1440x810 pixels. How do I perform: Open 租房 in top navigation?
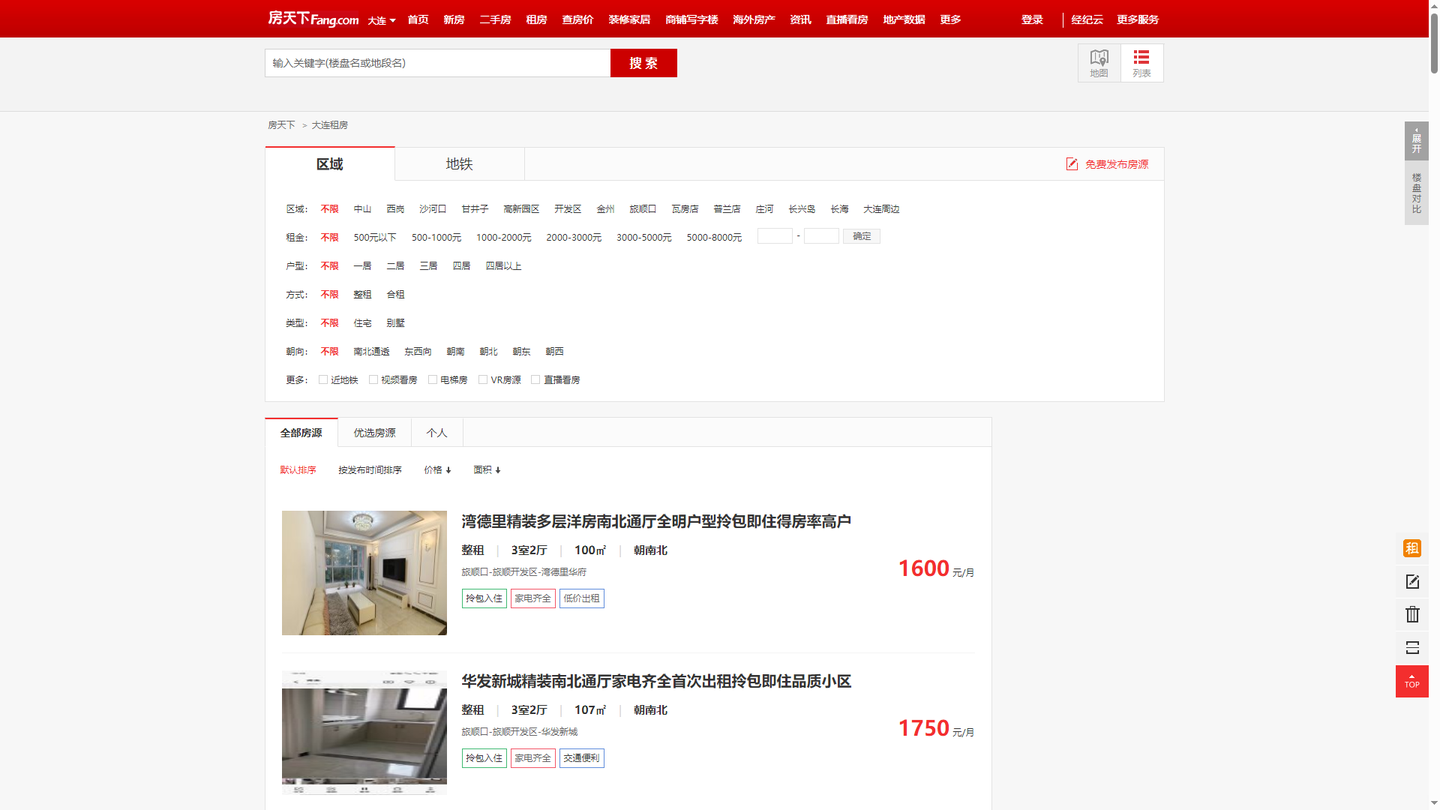pos(537,19)
